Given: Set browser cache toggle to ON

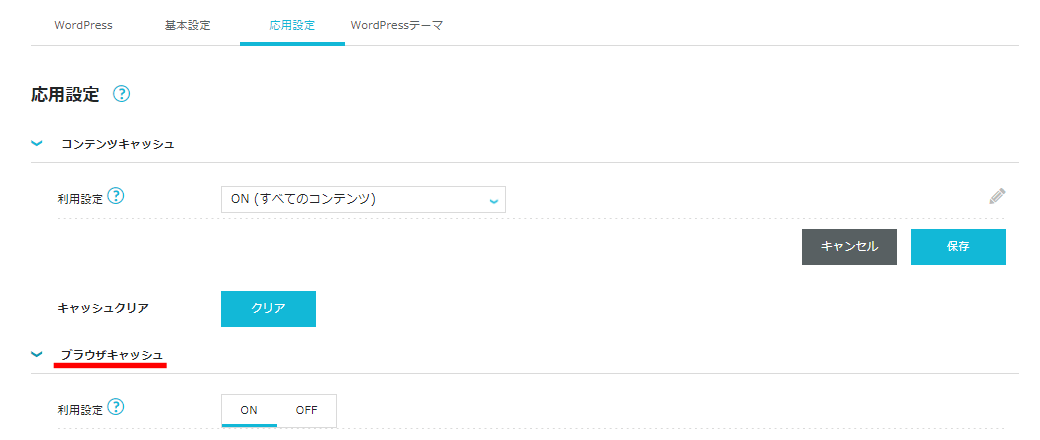Looking at the screenshot, I should [249, 410].
